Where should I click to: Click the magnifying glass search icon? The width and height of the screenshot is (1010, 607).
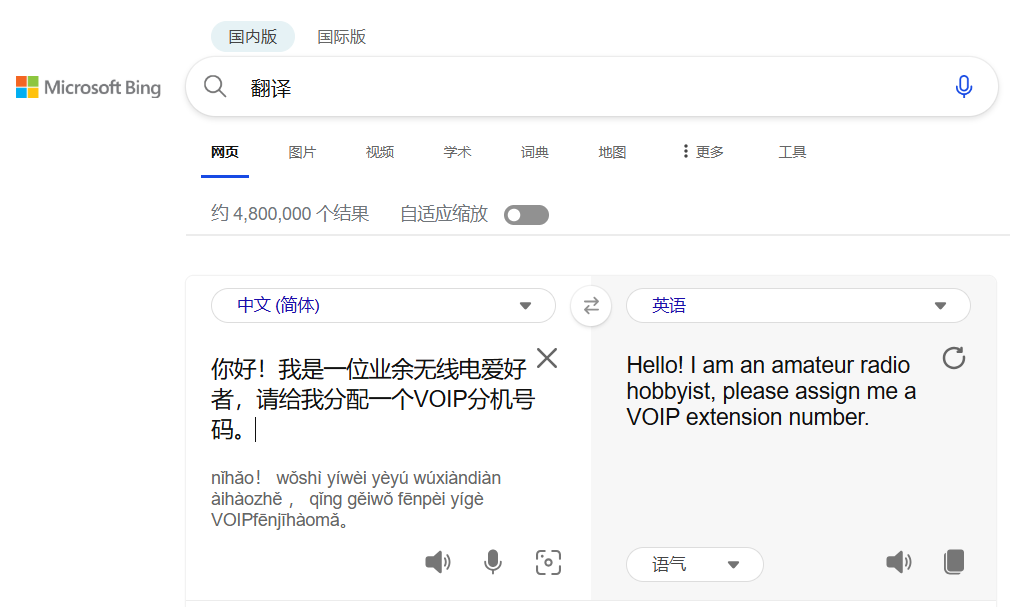pyautogui.click(x=215, y=87)
